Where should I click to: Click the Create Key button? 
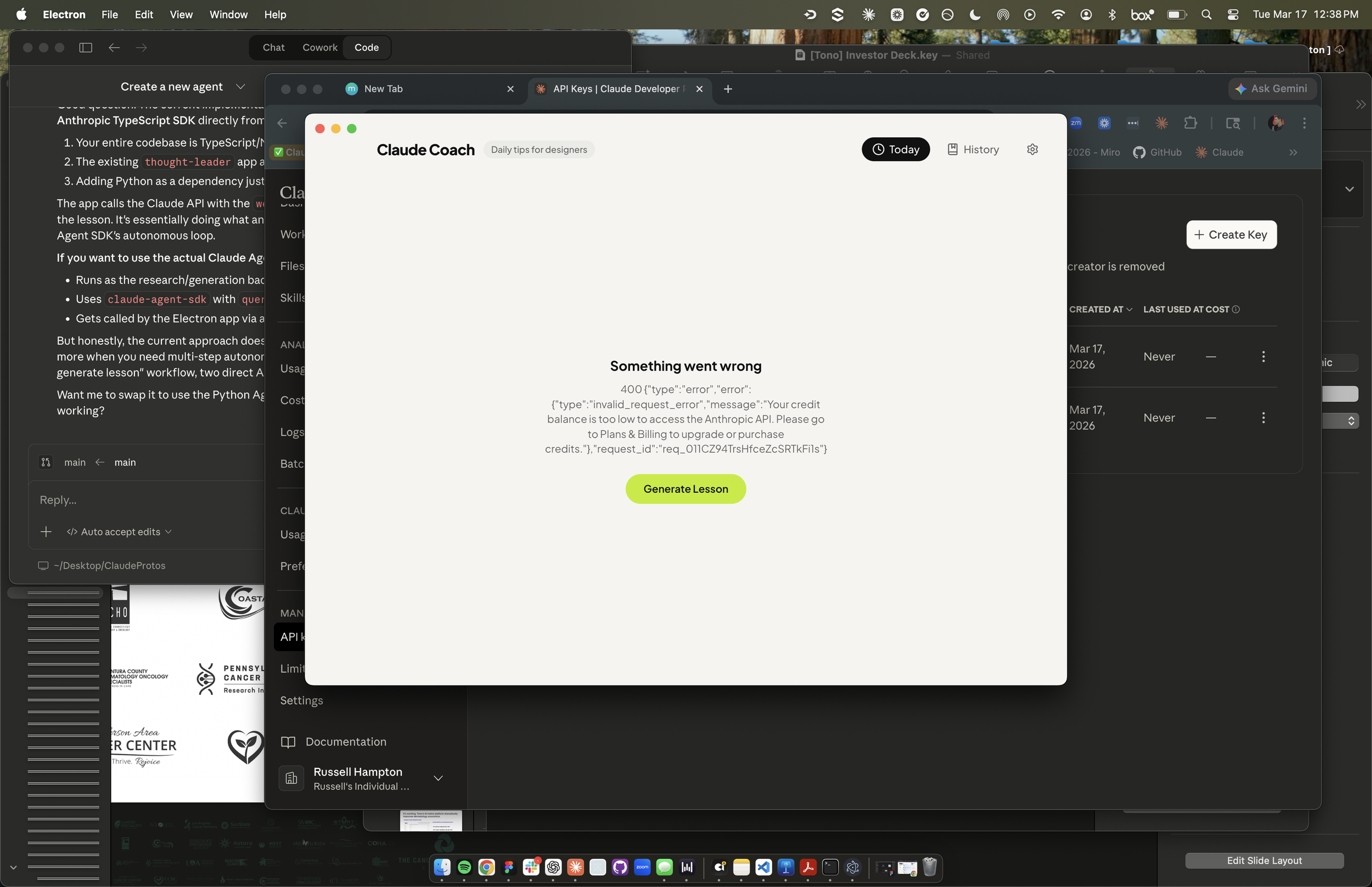coord(1231,234)
